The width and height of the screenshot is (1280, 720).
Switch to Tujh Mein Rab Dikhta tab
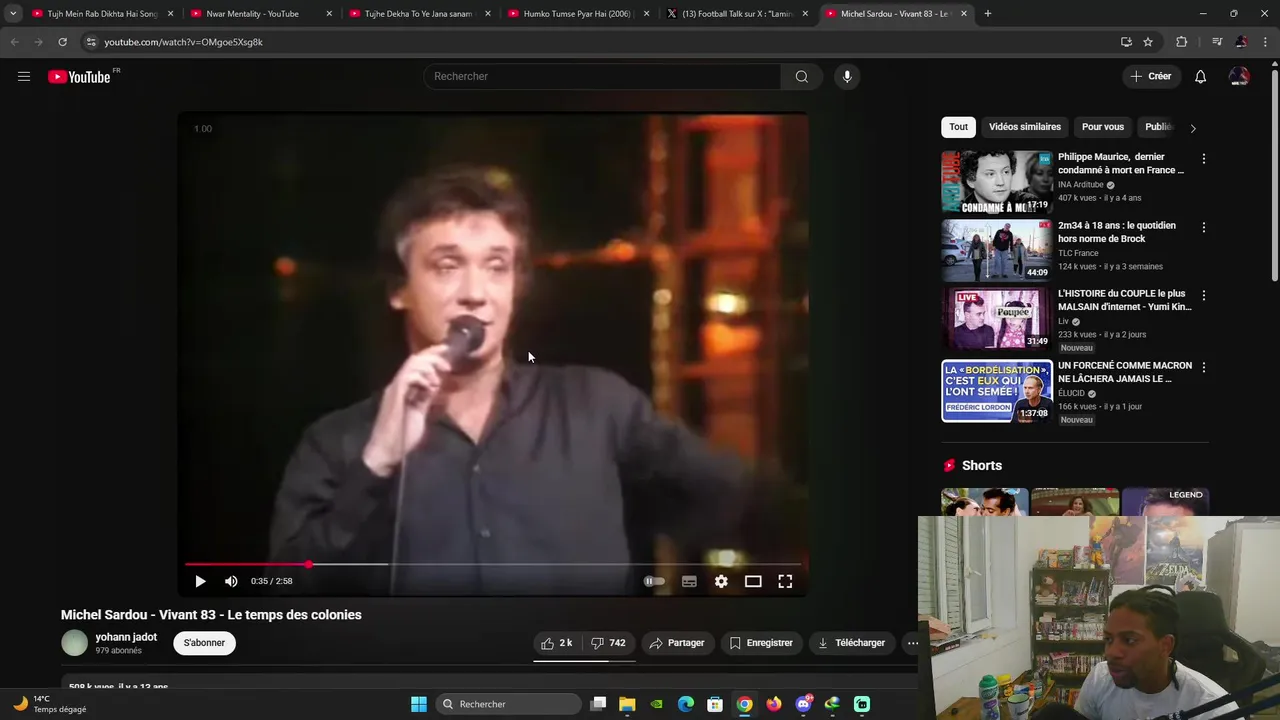[102, 14]
